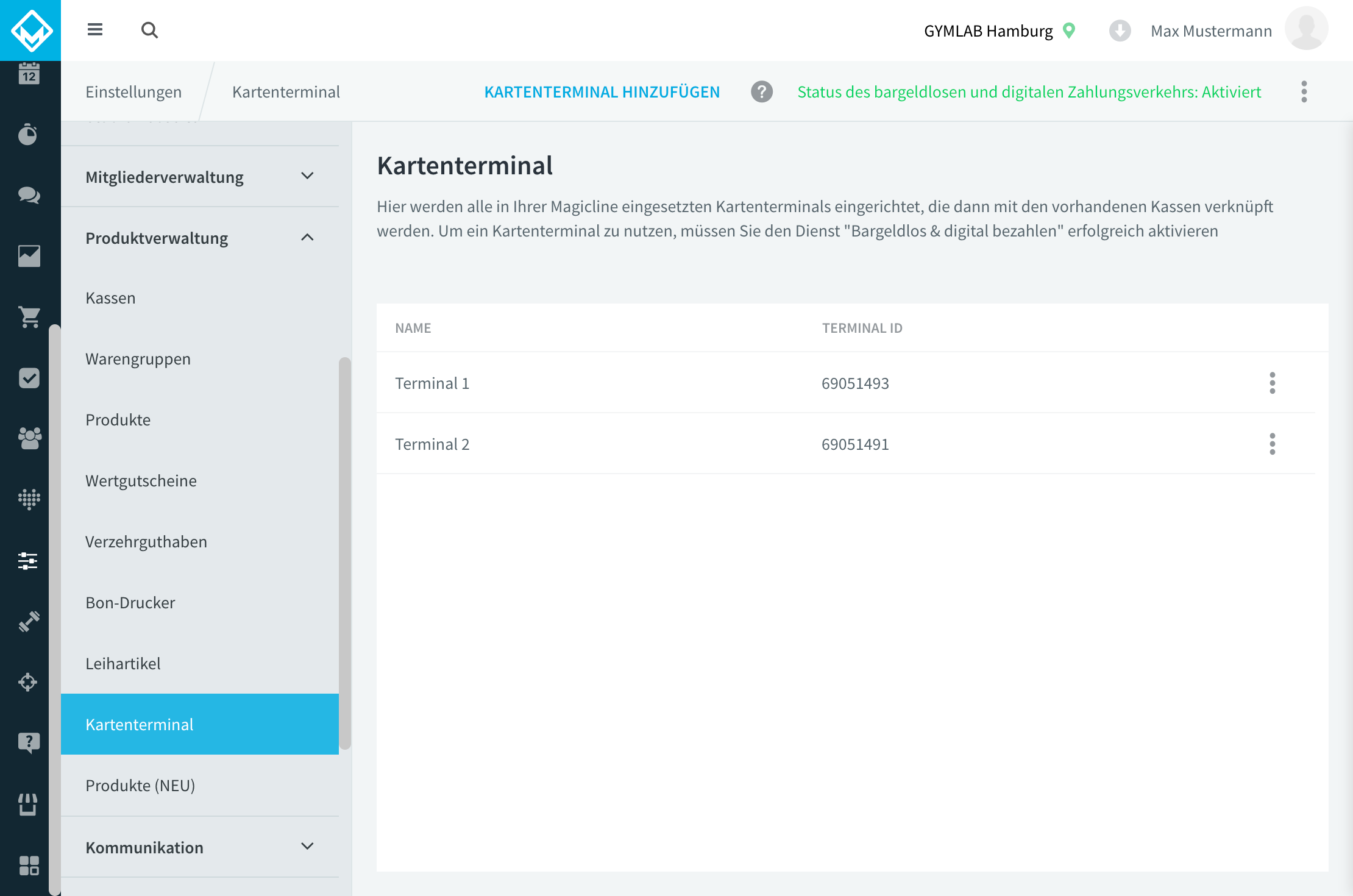Open options menu for Terminal 2

(1273, 444)
